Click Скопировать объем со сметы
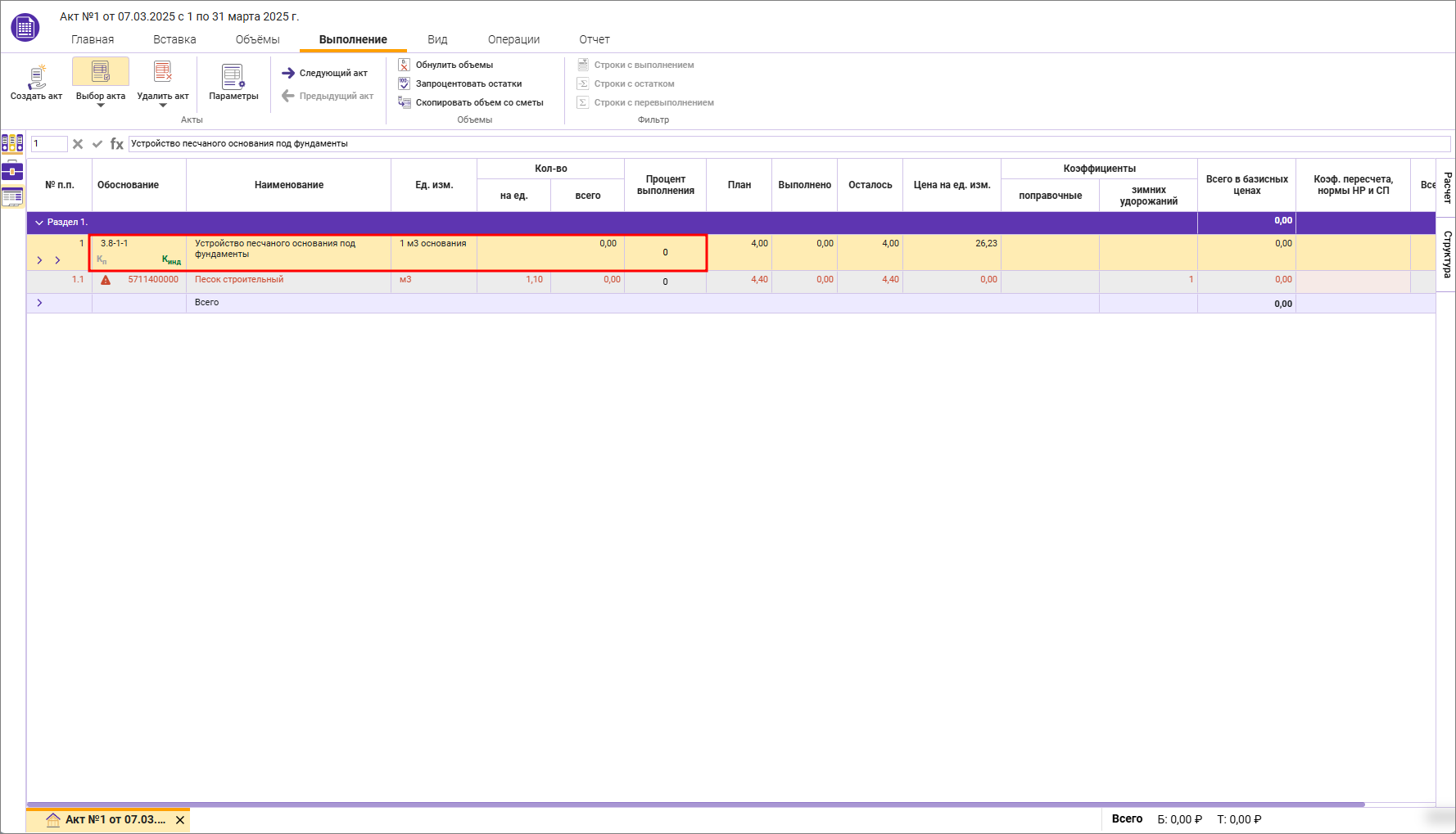The width and height of the screenshot is (1456, 834). coord(479,102)
